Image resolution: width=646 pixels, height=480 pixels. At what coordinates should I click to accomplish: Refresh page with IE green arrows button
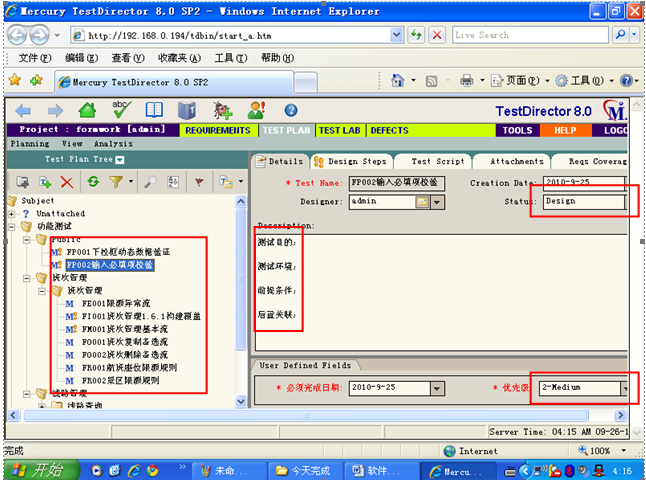pyautogui.click(x=416, y=35)
